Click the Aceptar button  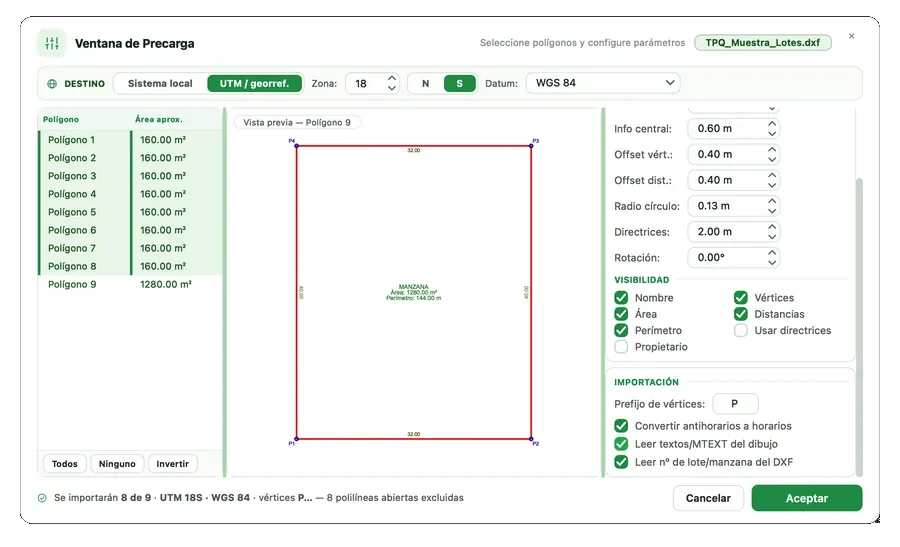tap(806, 498)
